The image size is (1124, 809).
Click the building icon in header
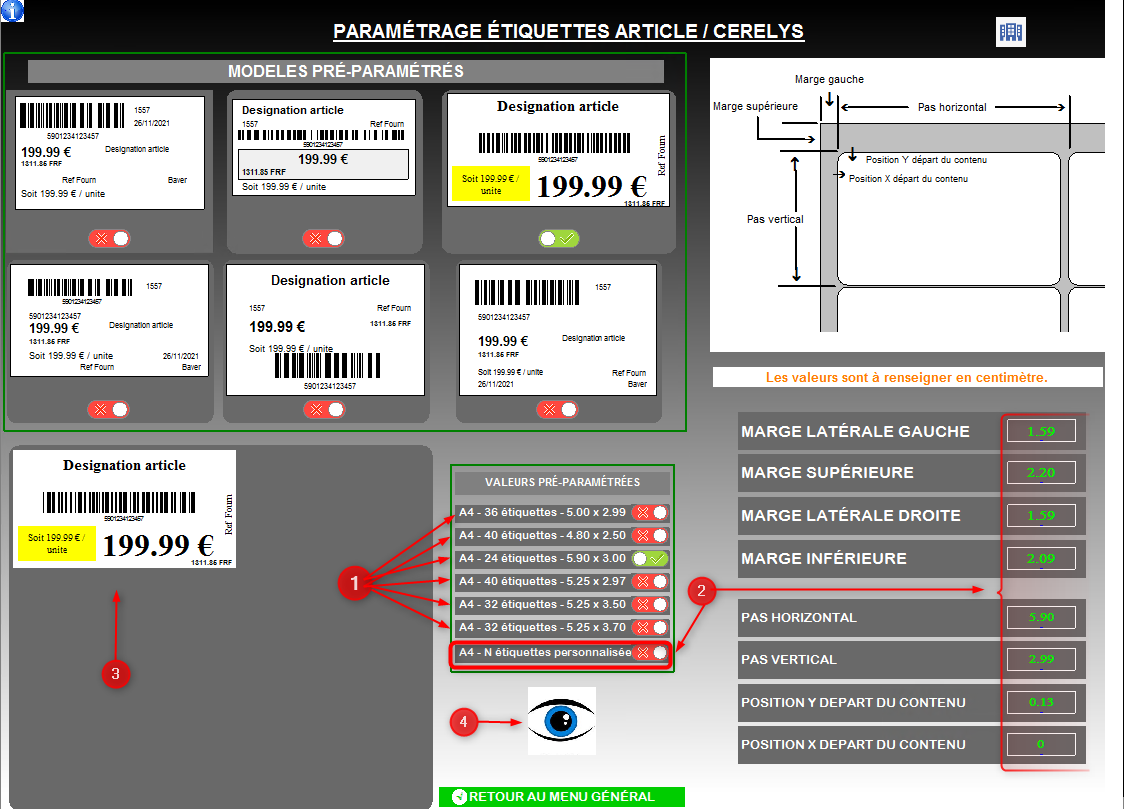[1011, 32]
